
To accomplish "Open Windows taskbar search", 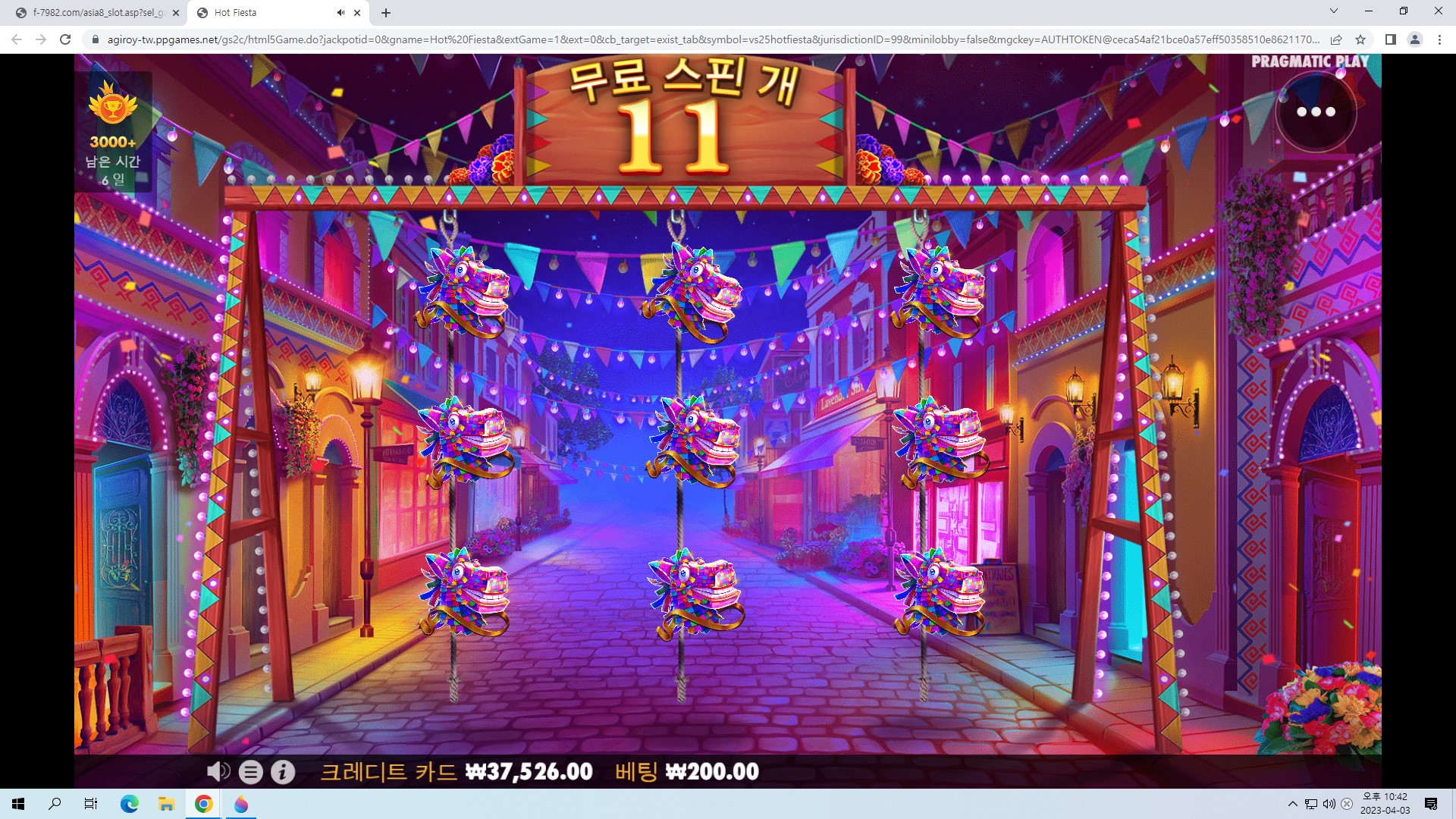I will coord(55,804).
